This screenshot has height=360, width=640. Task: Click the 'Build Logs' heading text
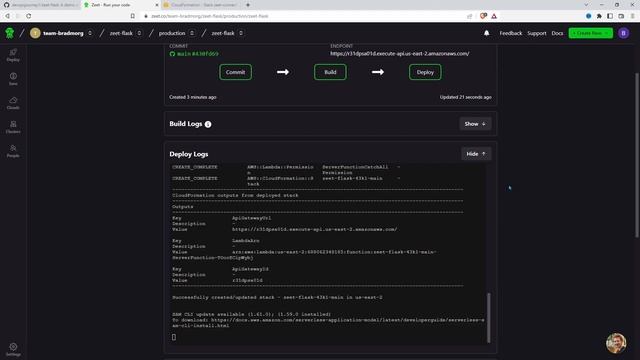coord(186,124)
